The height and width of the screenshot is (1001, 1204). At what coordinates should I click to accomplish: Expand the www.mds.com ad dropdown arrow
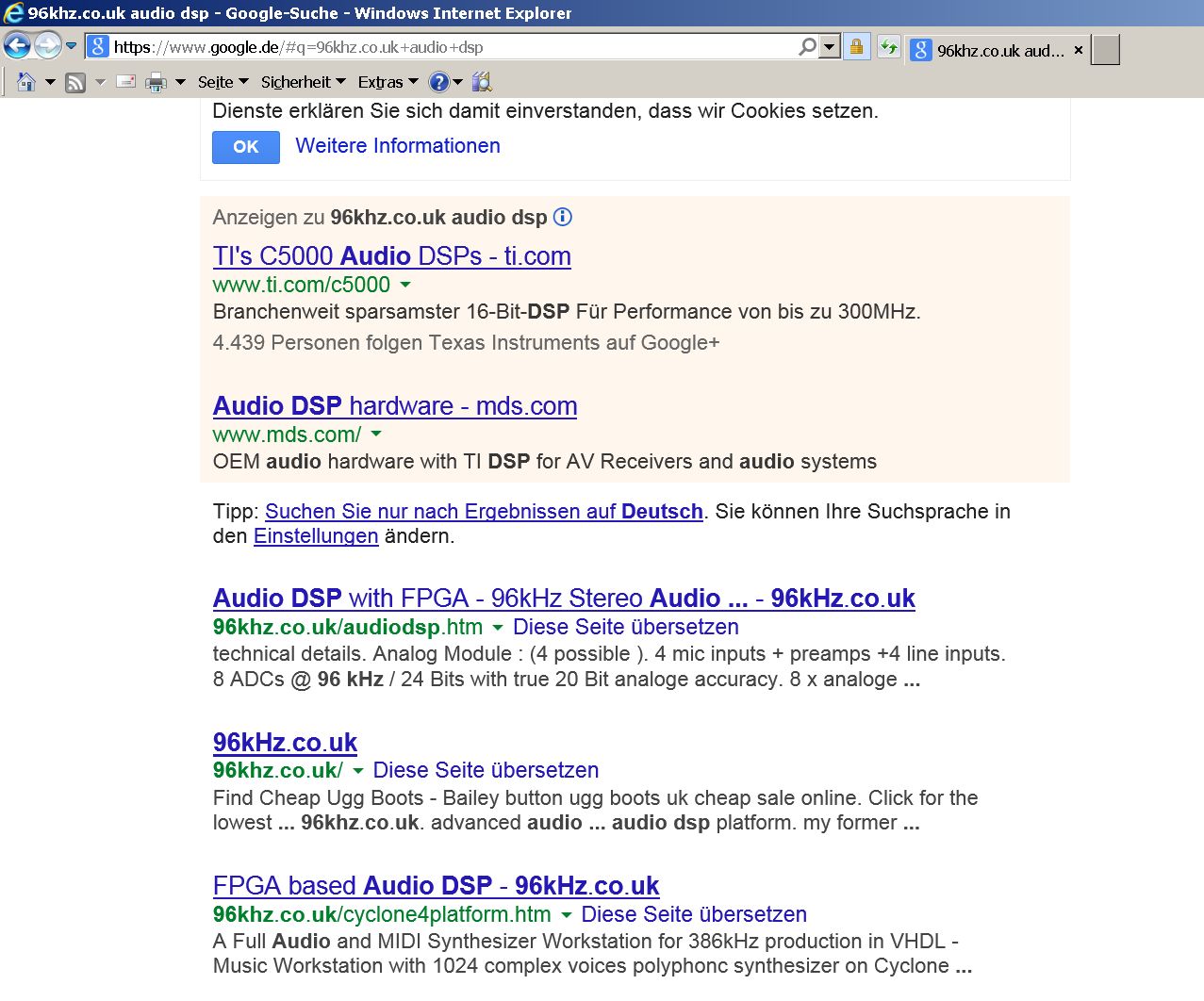376,435
